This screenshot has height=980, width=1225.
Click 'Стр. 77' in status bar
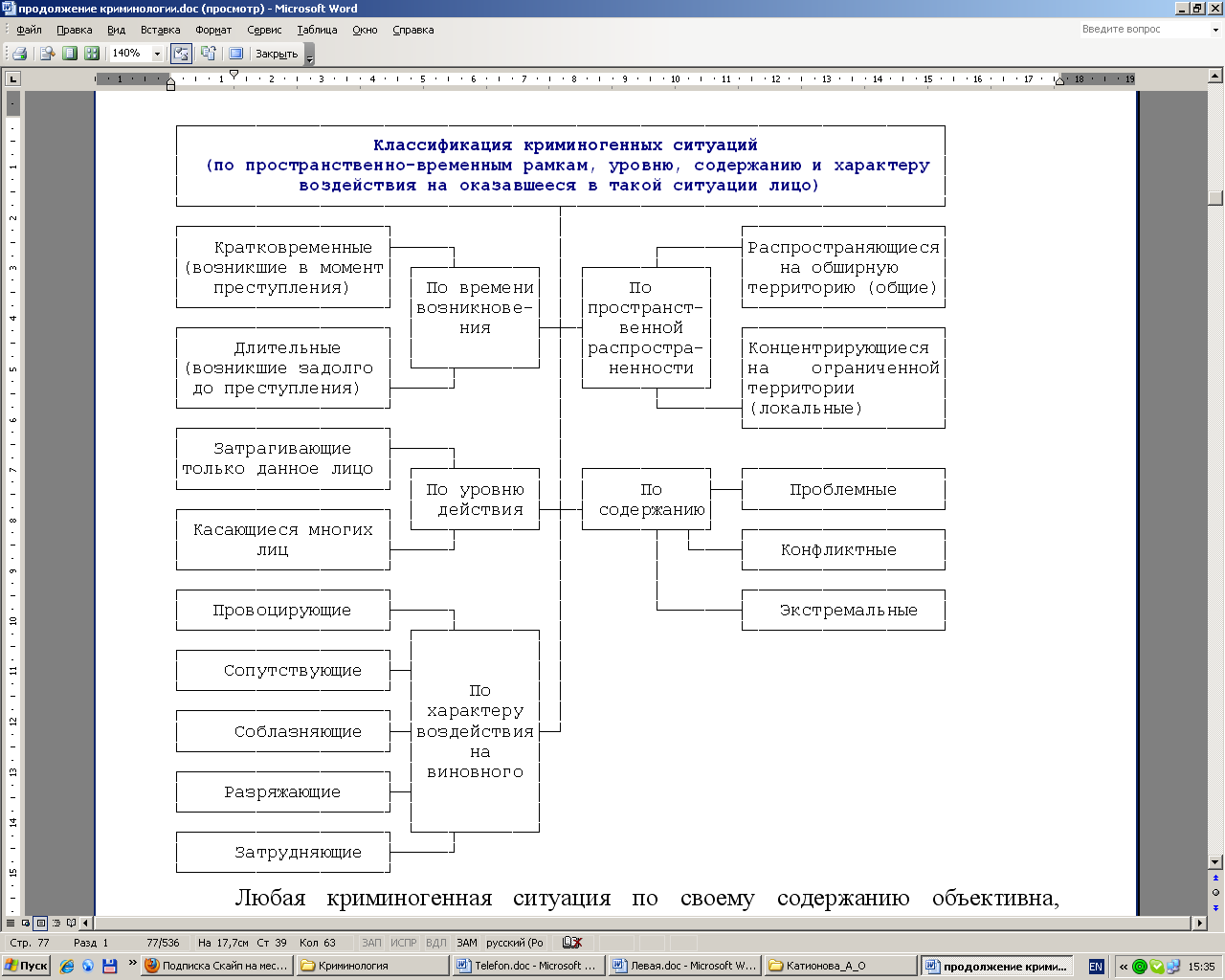[x=30, y=943]
